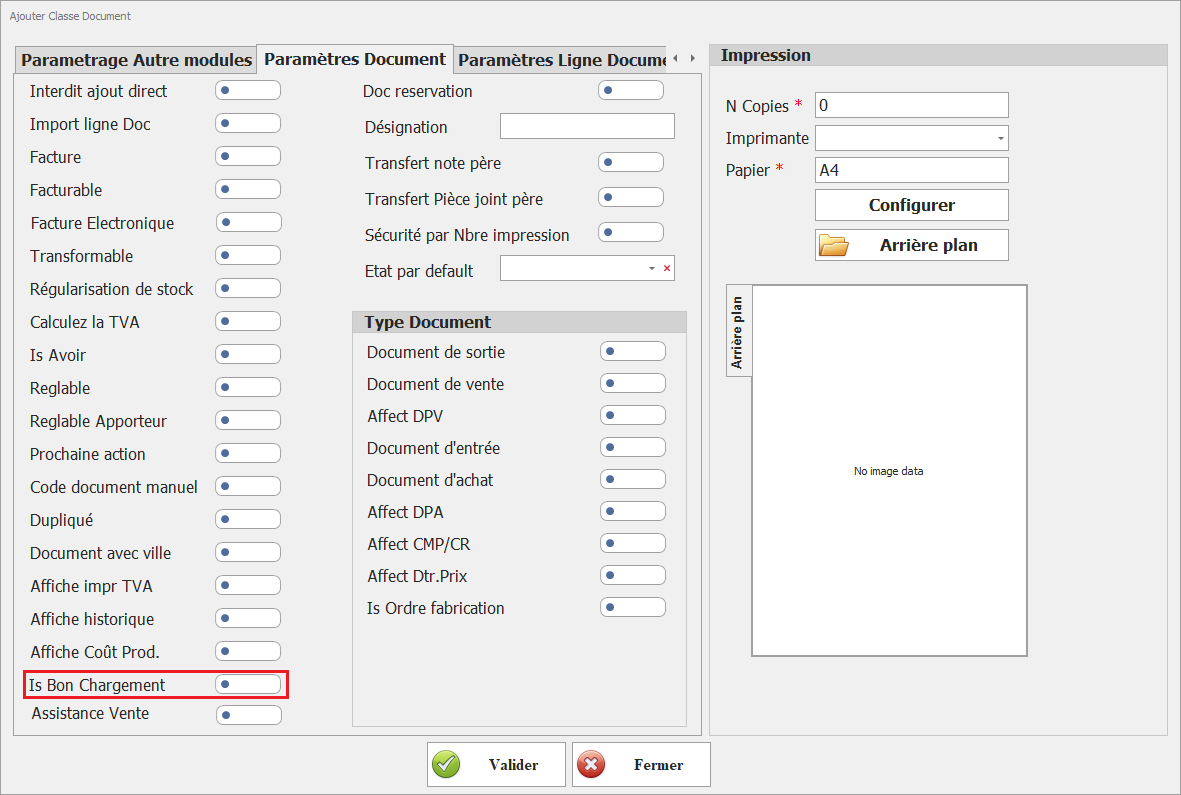Image resolution: width=1181 pixels, height=795 pixels.
Task: Toggle Transfert note père switch
Action: coord(631,163)
